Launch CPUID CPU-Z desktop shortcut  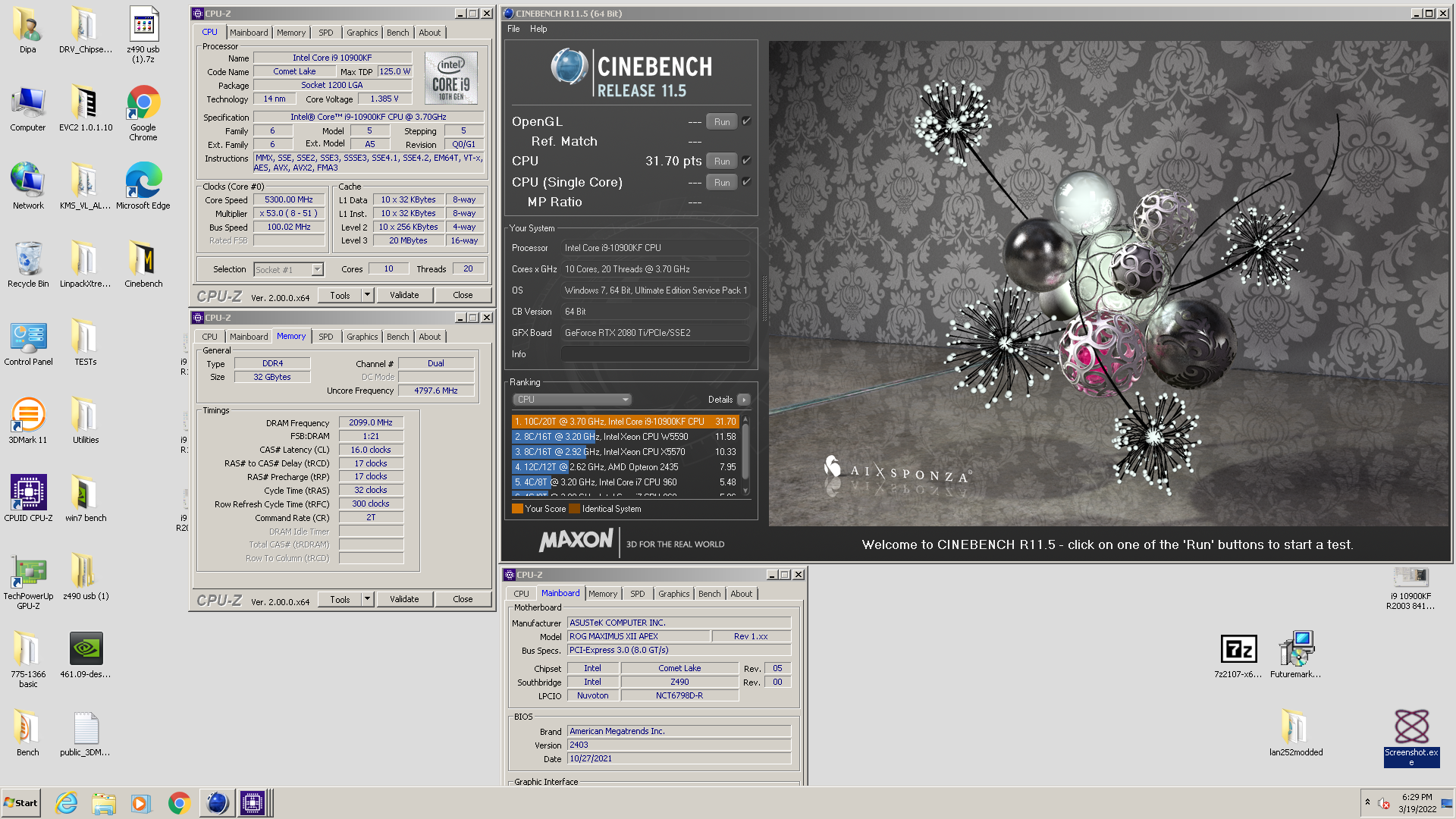[x=28, y=499]
